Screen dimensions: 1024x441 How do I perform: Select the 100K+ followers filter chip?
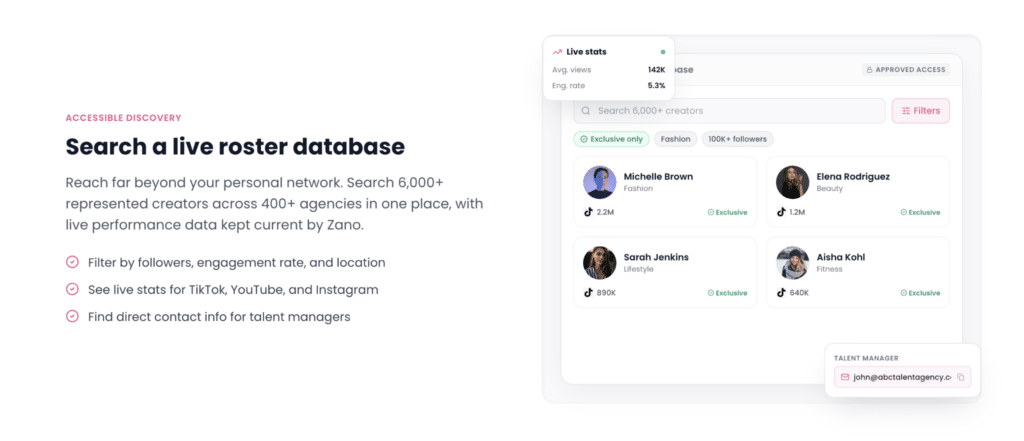pyautogui.click(x=738, y=139)
